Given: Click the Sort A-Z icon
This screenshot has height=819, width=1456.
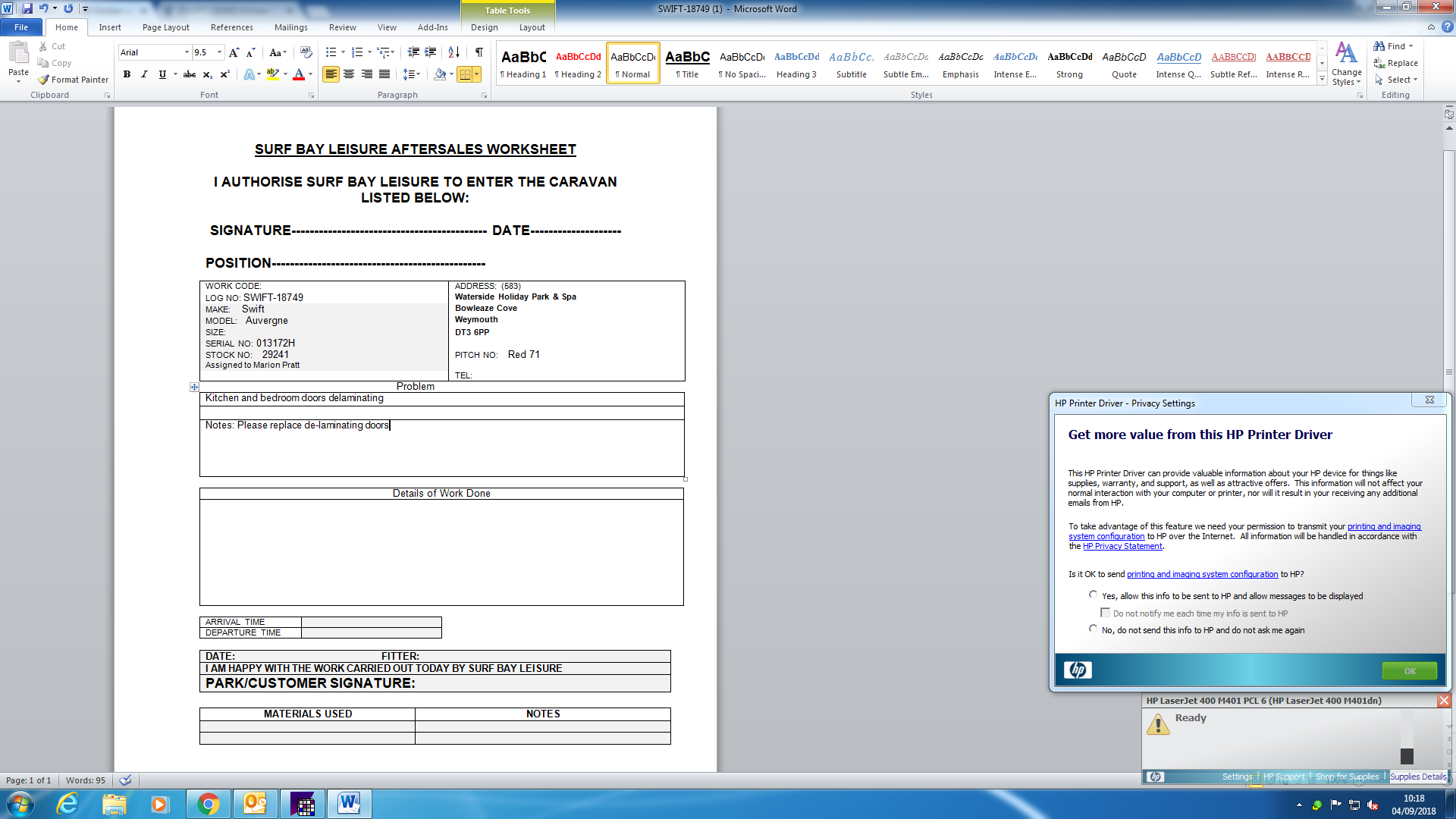Looking at the screenshot, I should [453, 52].
